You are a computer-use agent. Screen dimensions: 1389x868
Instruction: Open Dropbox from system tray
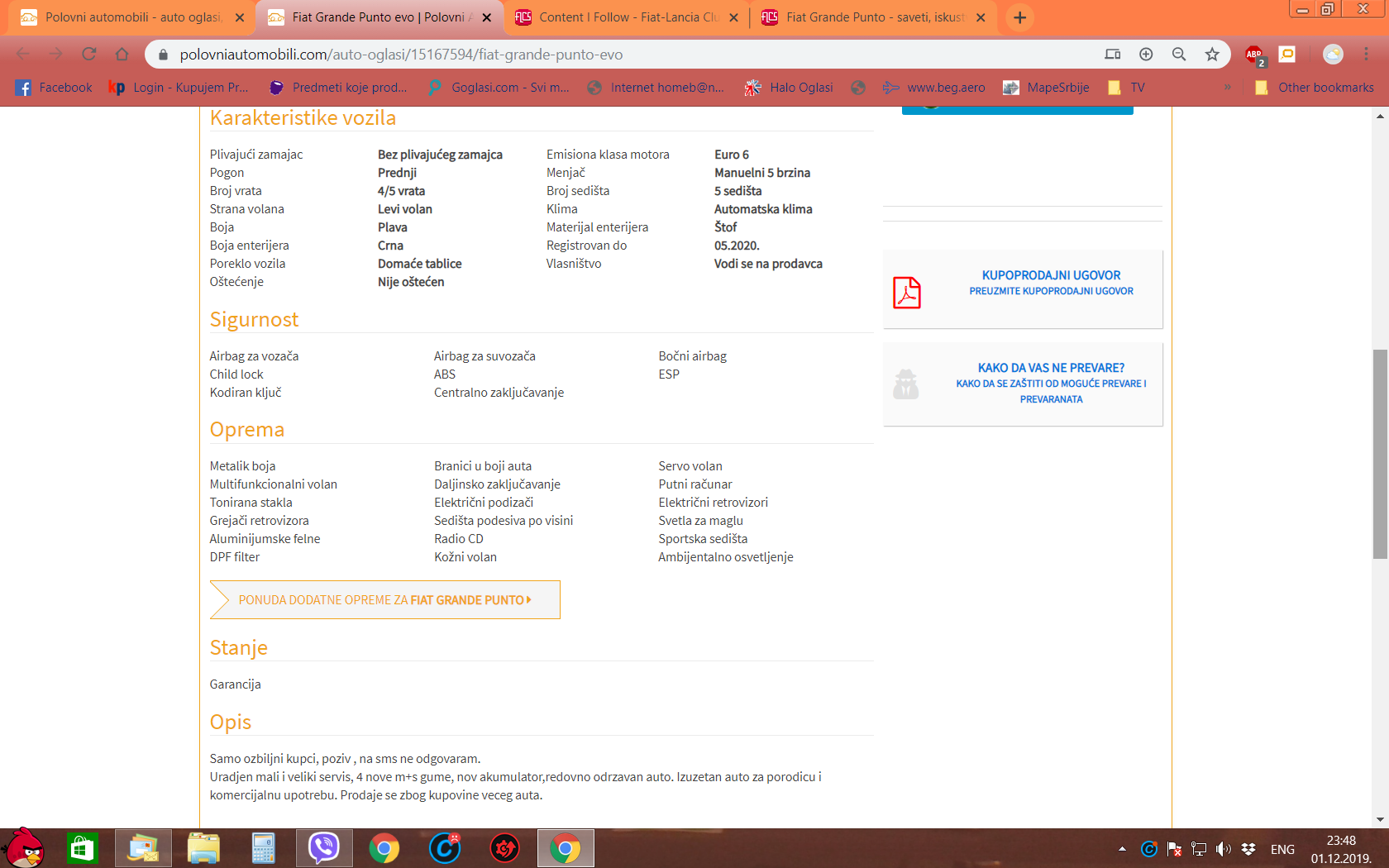(1248, 849)
